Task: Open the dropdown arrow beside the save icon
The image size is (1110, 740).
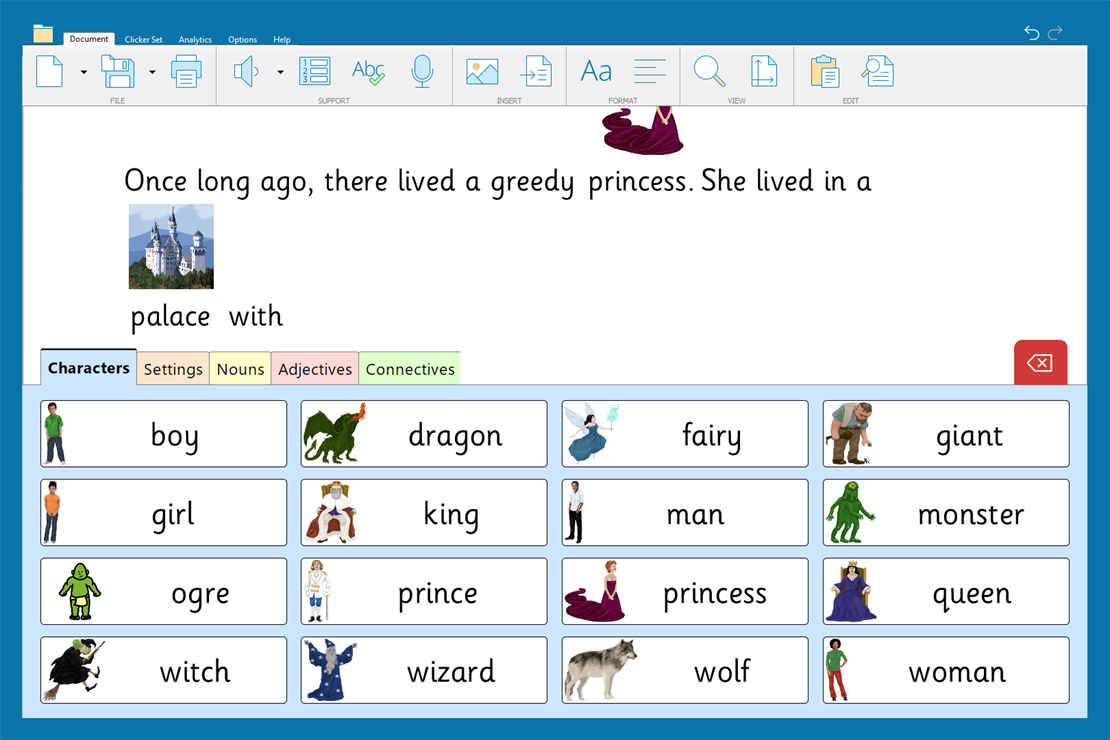Action: tap(152, 72)
